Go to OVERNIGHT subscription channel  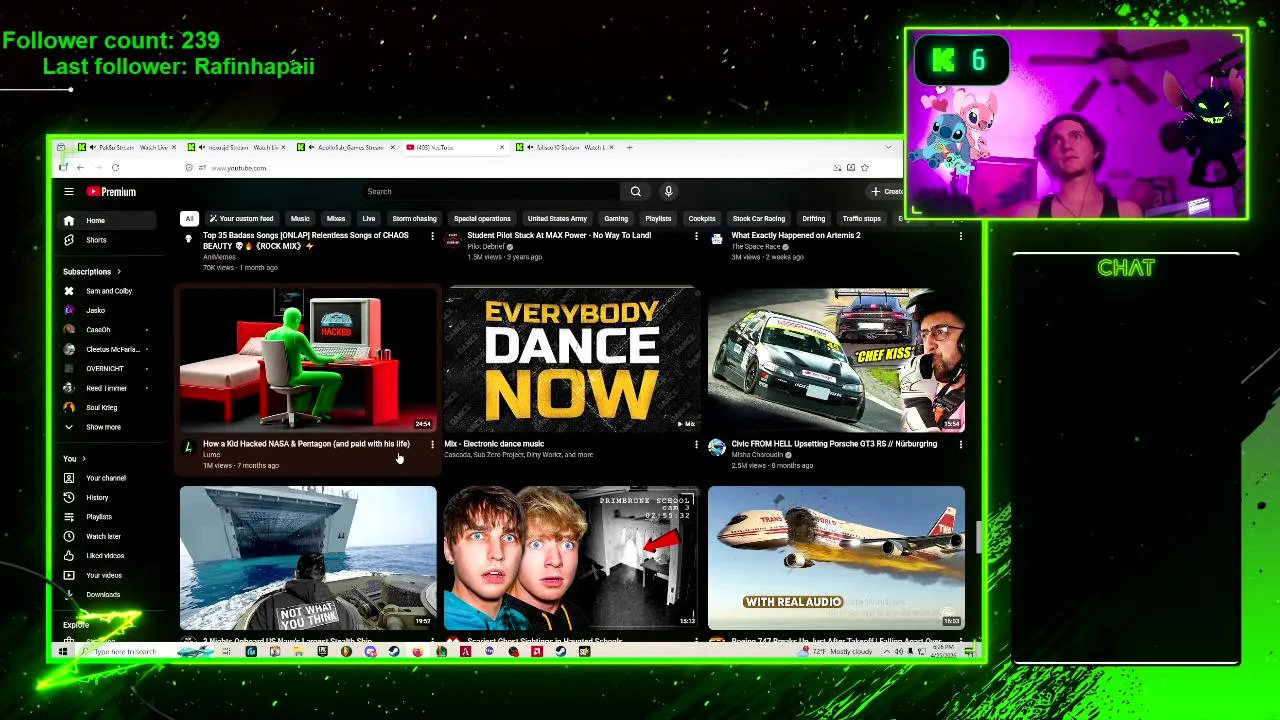click(x=108, y=368)
